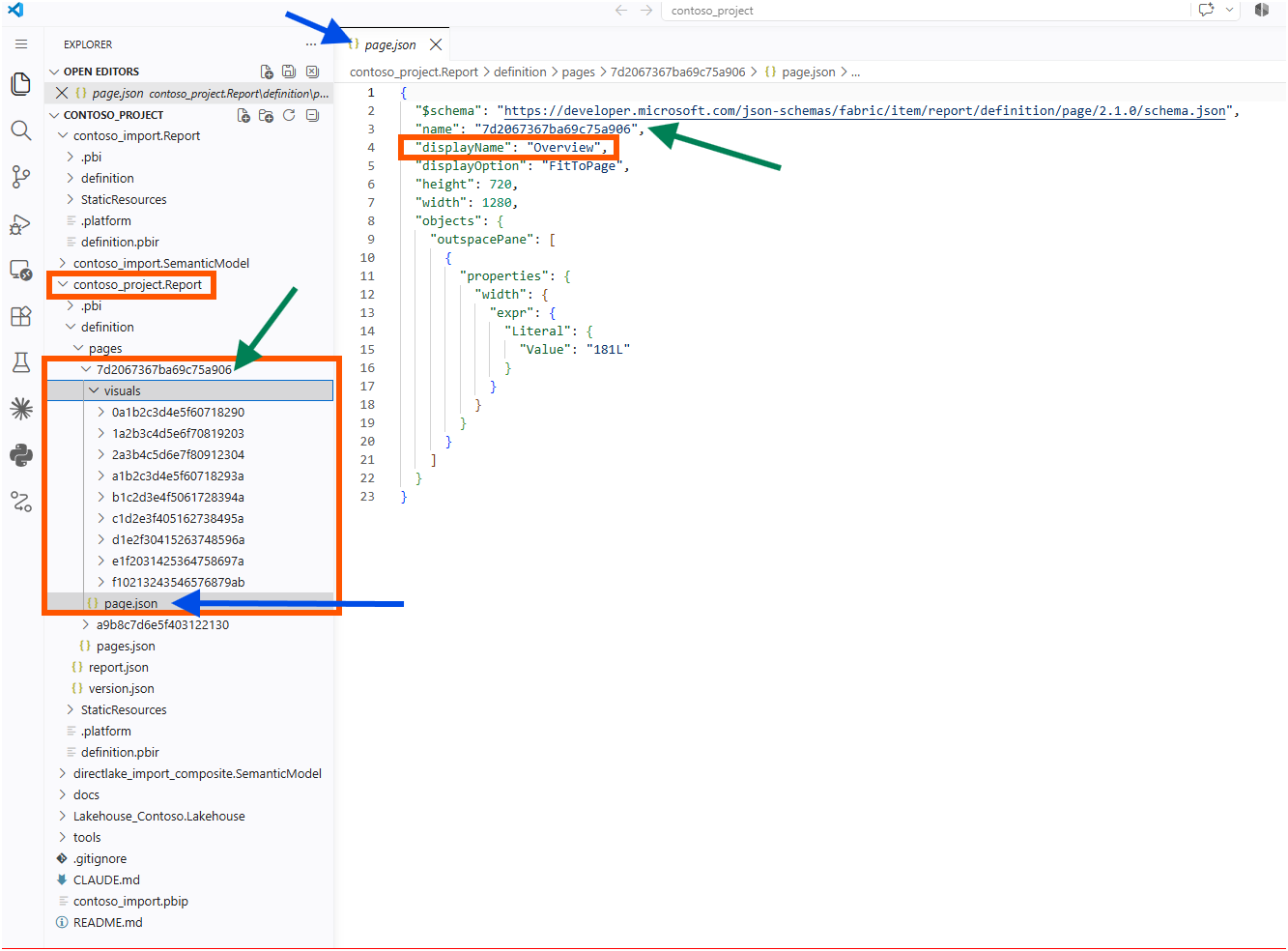Click the pages breadcrumb segment
Viewport: 1288px width, 951px height.
click(579, 72)
